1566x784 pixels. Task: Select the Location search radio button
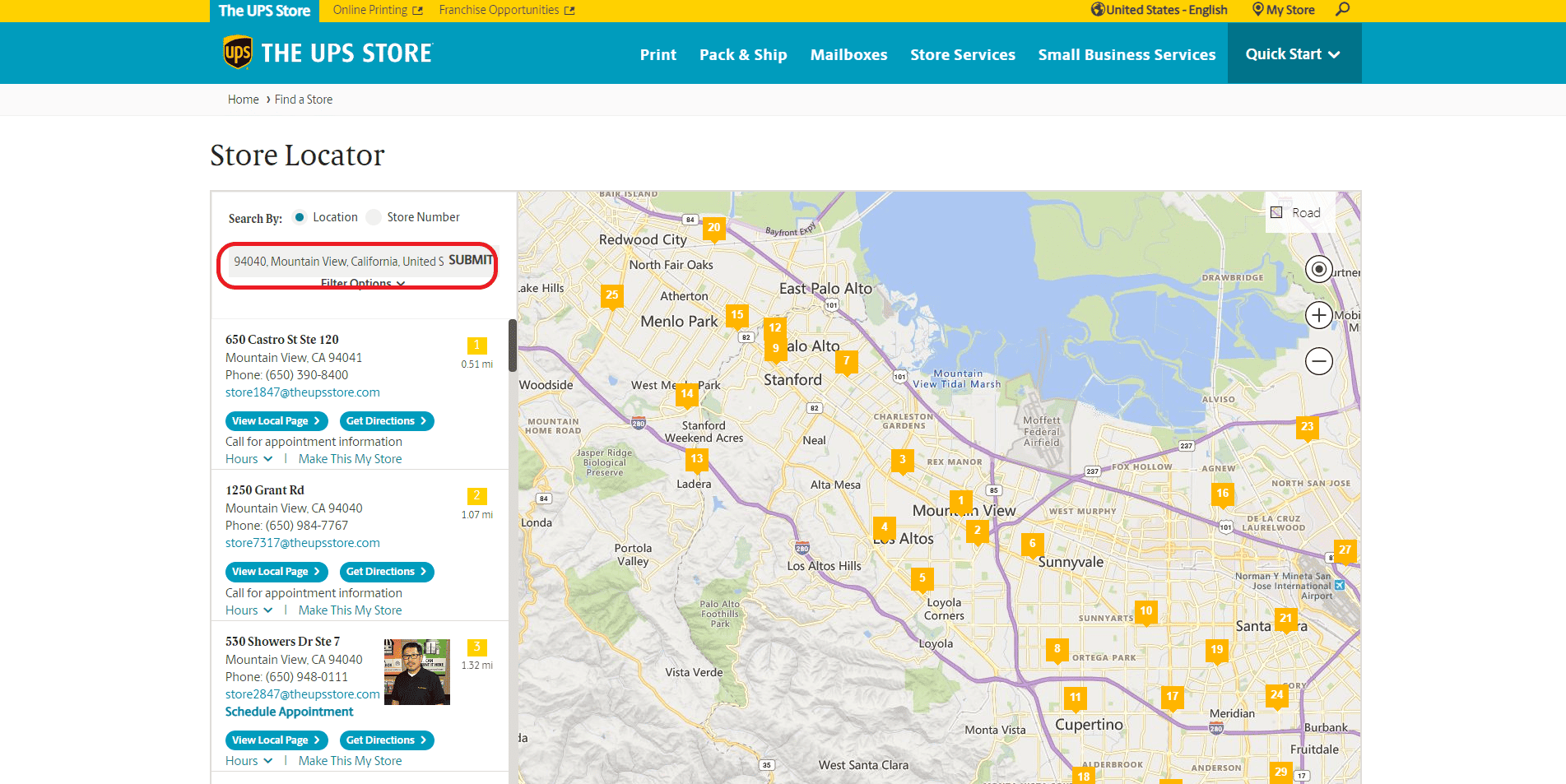[300, 216]
